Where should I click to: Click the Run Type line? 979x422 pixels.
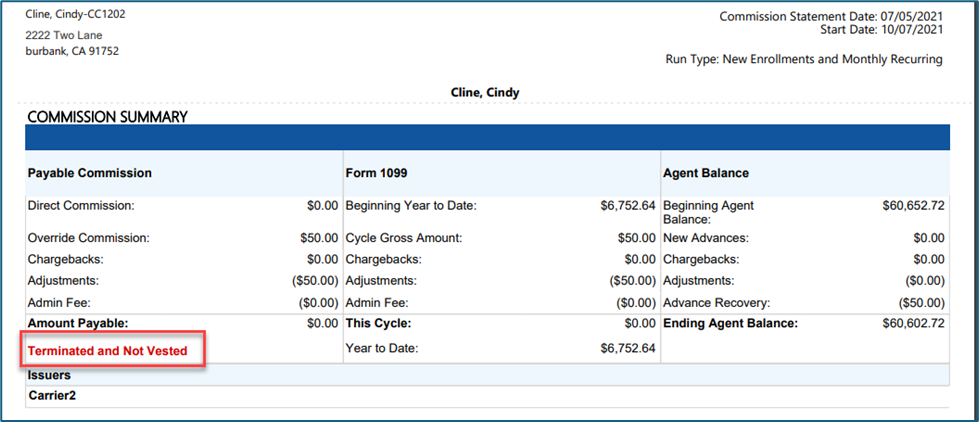(x=804, y=59)
